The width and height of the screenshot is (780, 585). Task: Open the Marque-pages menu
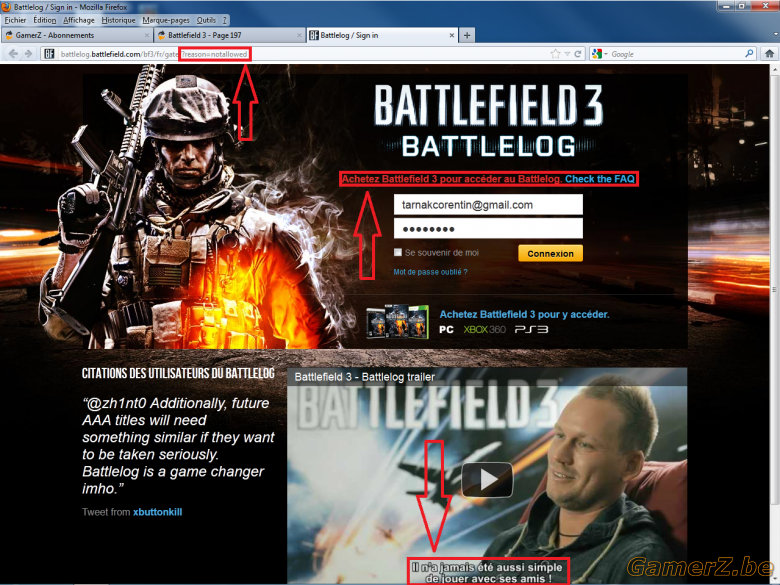click(166, 20)
